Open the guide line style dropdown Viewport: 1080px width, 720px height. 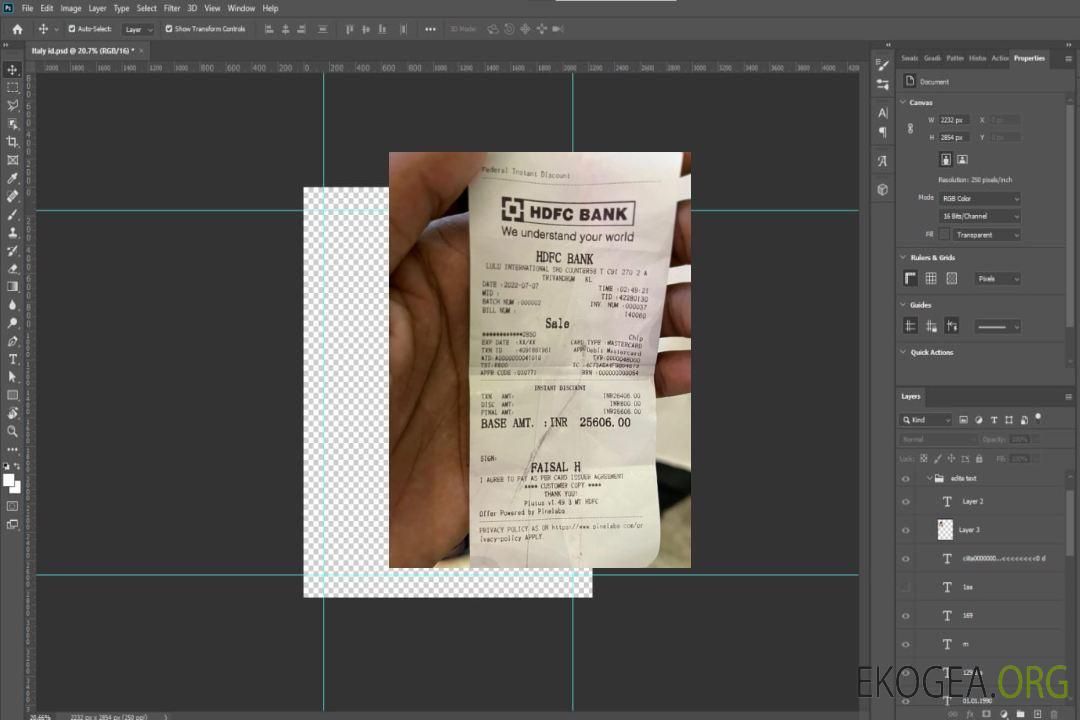[998, 327]
